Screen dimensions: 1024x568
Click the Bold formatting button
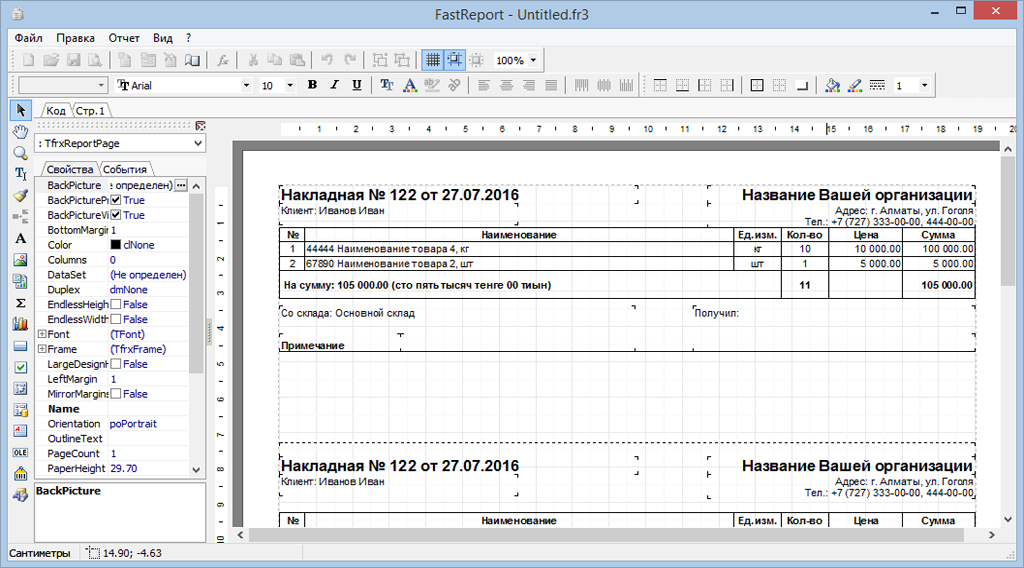tap(312, 86)
